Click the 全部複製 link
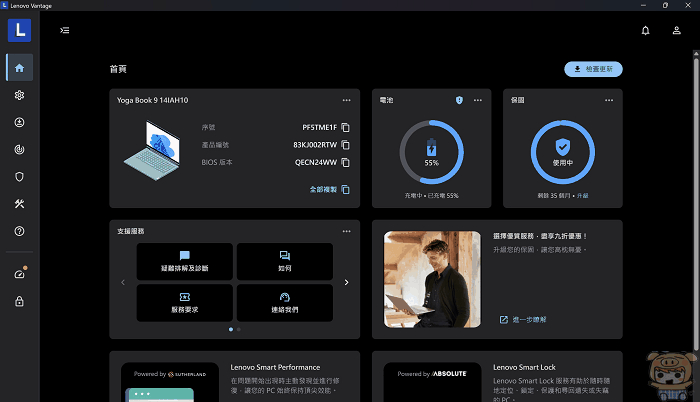 point(329,189)
